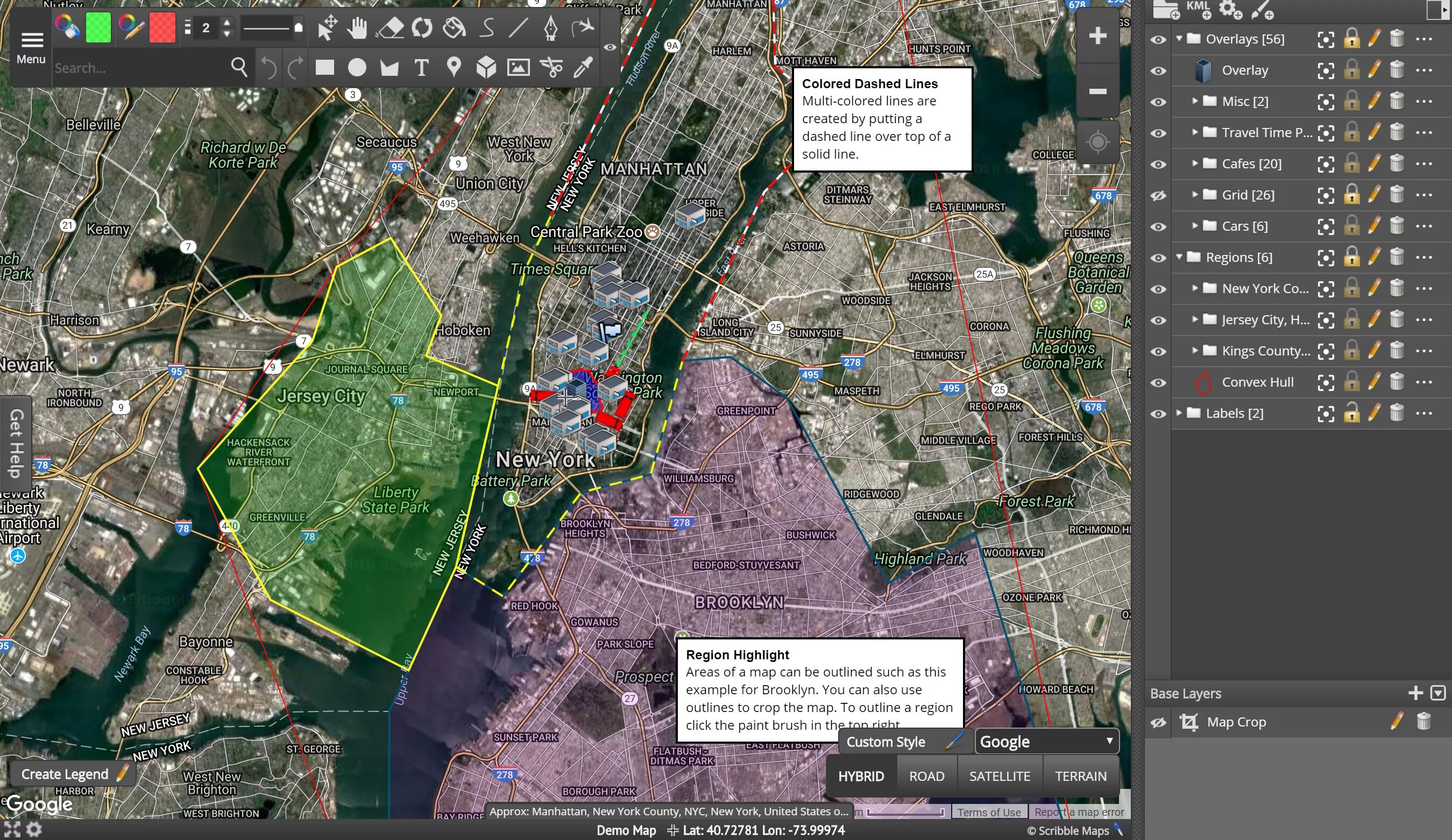
Task: Hide the Convex Hull overlay
Action: click(1158, 382)
